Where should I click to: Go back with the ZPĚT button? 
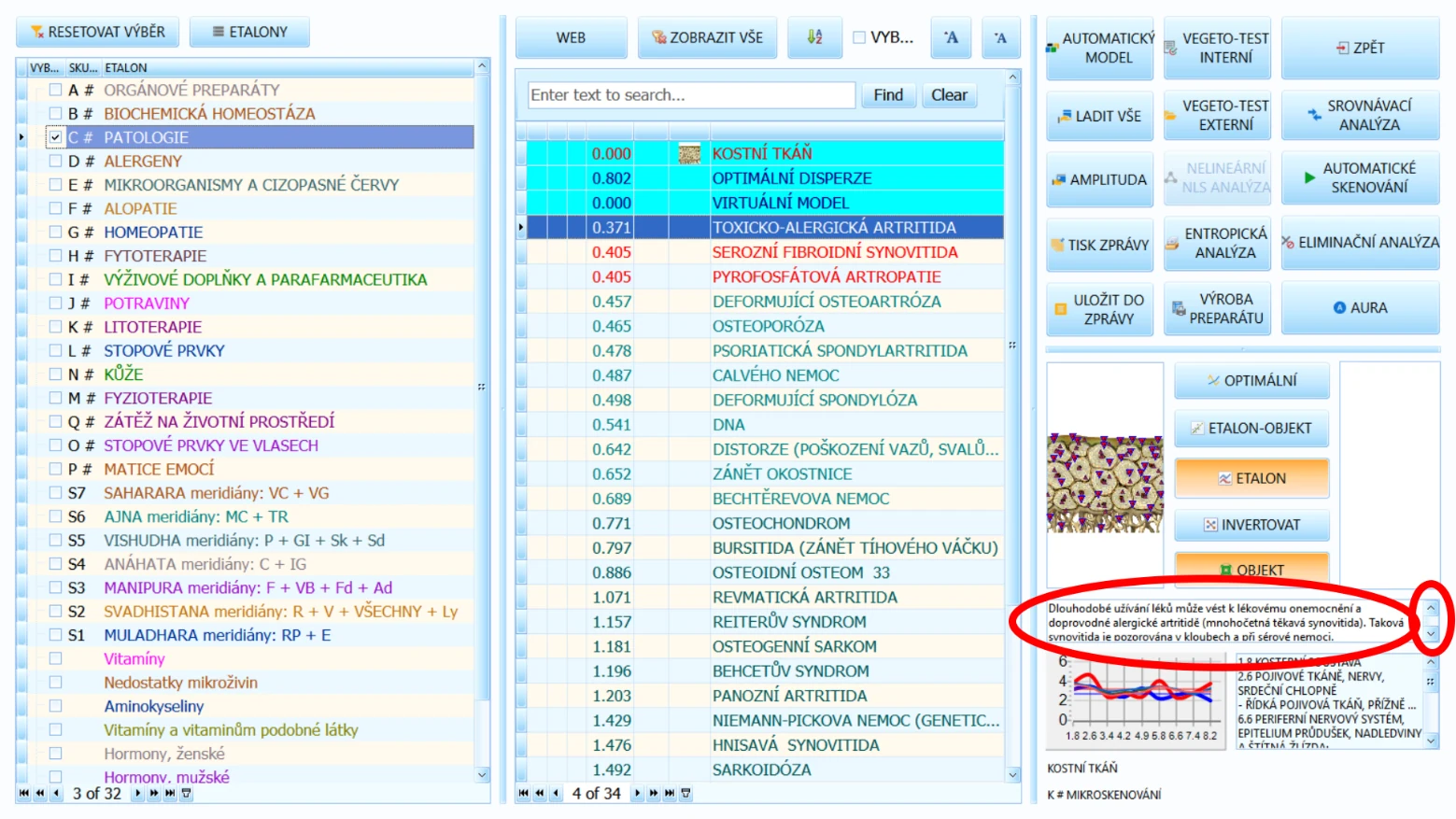tap(1360, 48)
